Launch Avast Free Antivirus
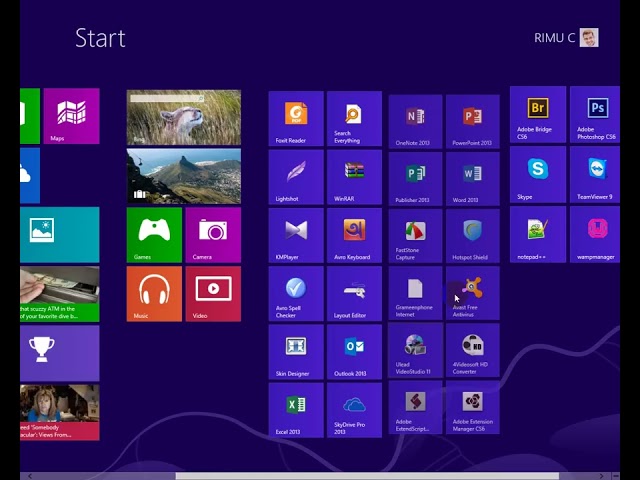 pos(473,293)
